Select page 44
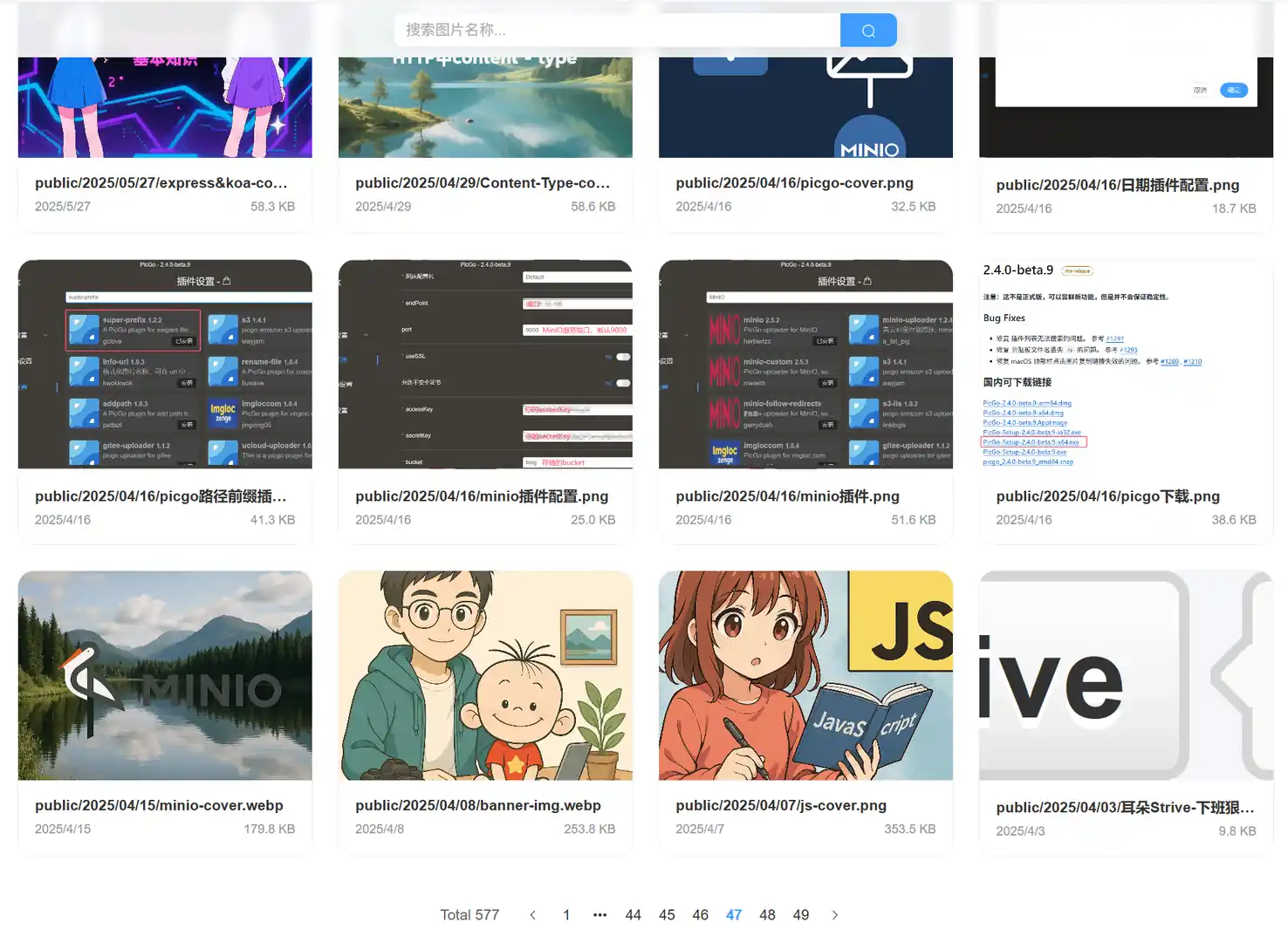The image size is (1288, 943). click(x=634, y=914)
